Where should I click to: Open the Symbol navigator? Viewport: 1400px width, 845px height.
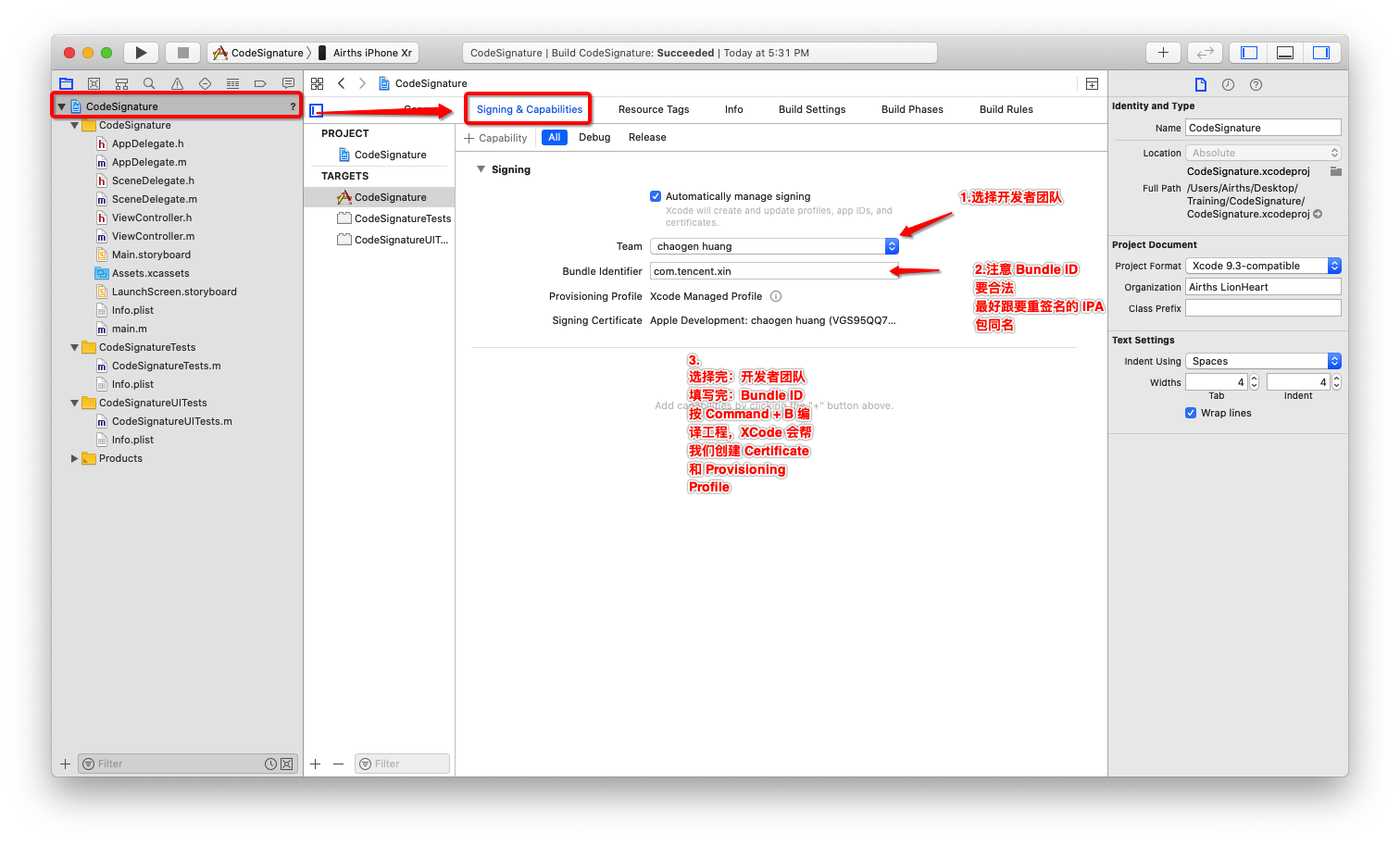click(x=121, y=83)
